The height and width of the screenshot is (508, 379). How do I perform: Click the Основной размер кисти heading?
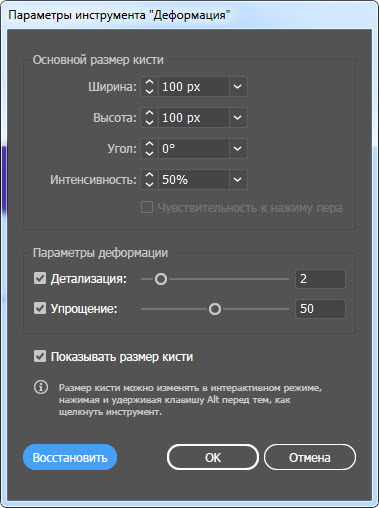[x=98, y=60]
